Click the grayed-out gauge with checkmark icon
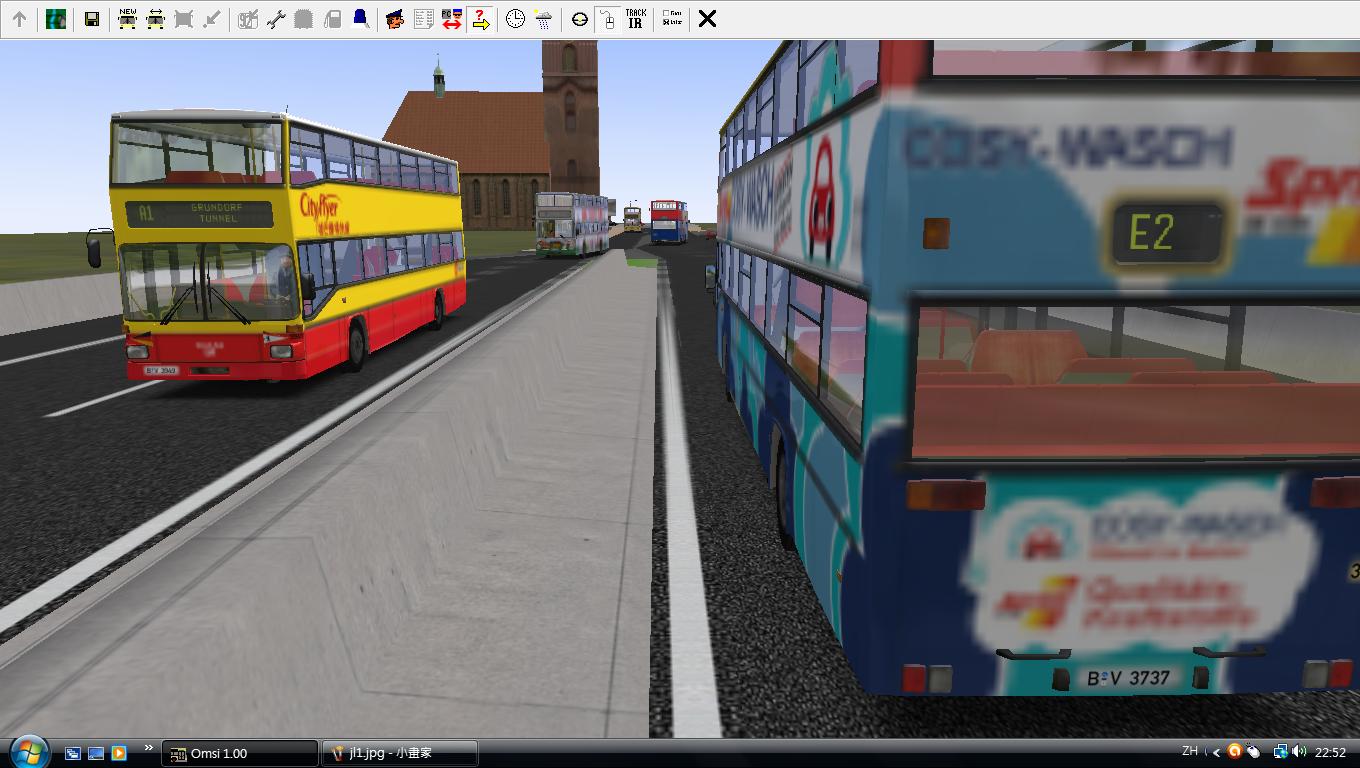The height and width of the screenshot is (768, 1360). (248, 19)
